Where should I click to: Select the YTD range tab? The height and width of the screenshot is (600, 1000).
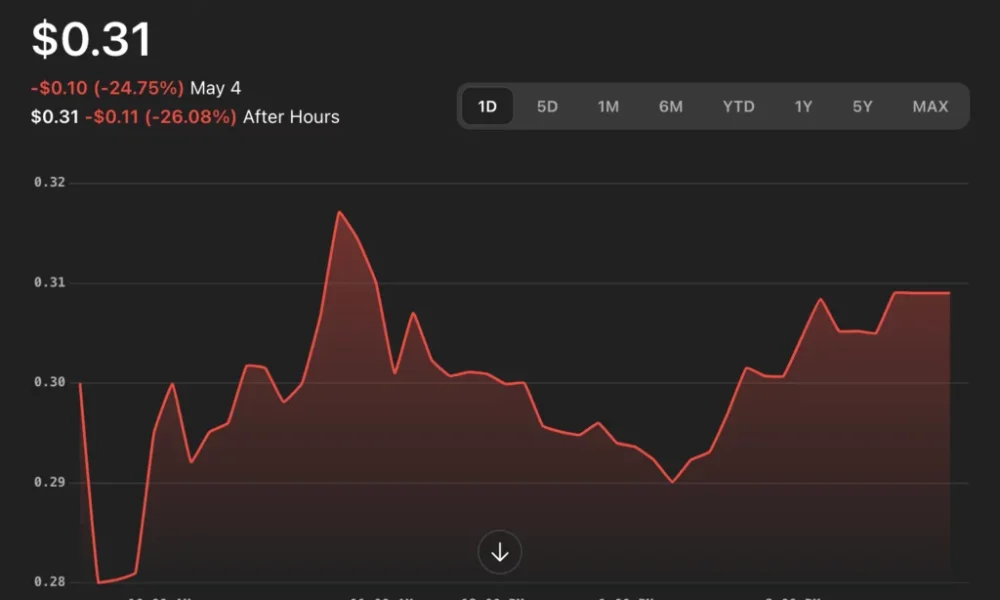pyautogui.click(x=739, y=106)
